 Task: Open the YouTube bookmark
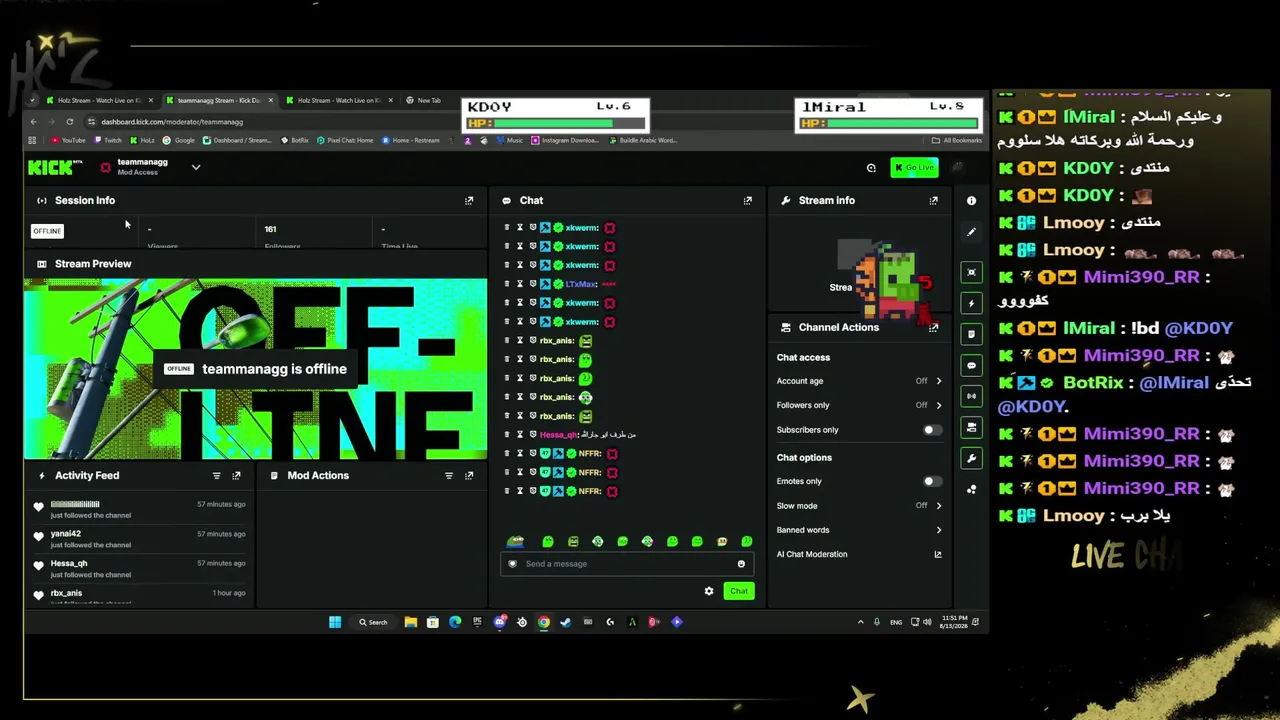click(x=68, y=140)
